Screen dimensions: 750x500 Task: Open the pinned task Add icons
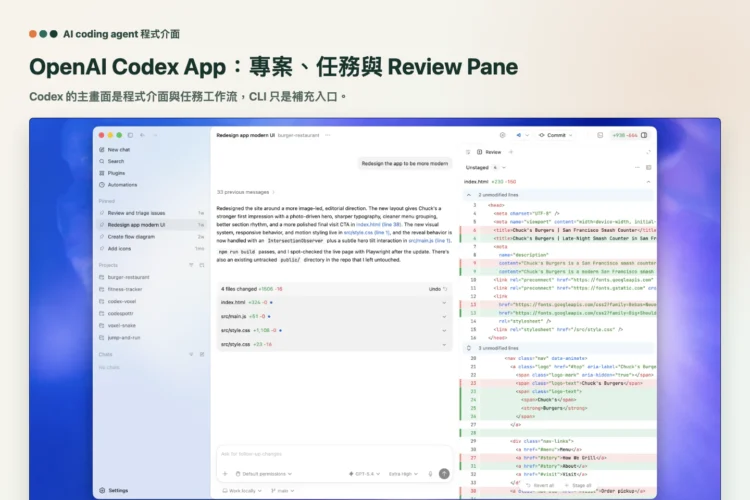(152, 249)
